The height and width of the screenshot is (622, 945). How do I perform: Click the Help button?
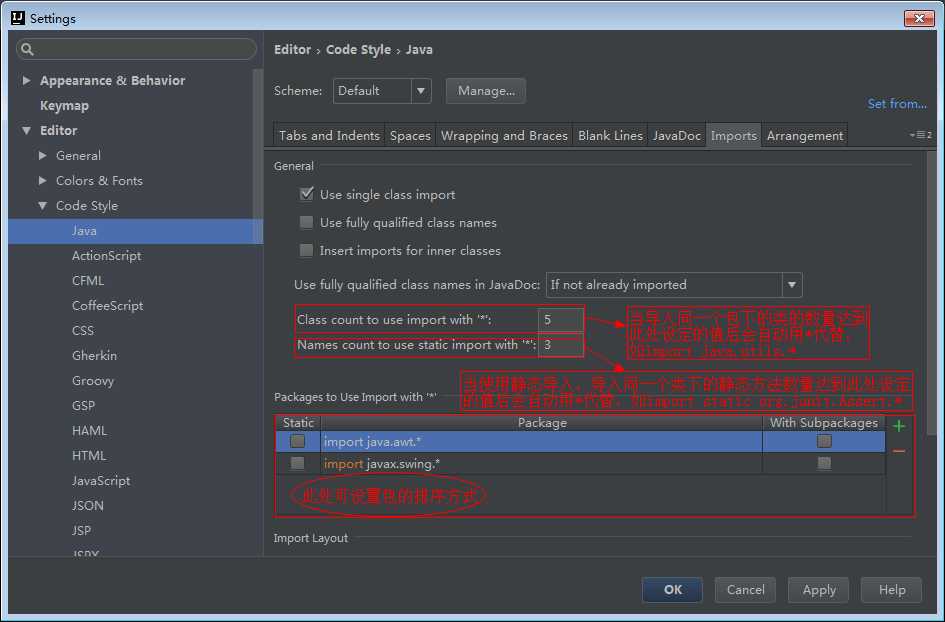[x=891, y=589]
